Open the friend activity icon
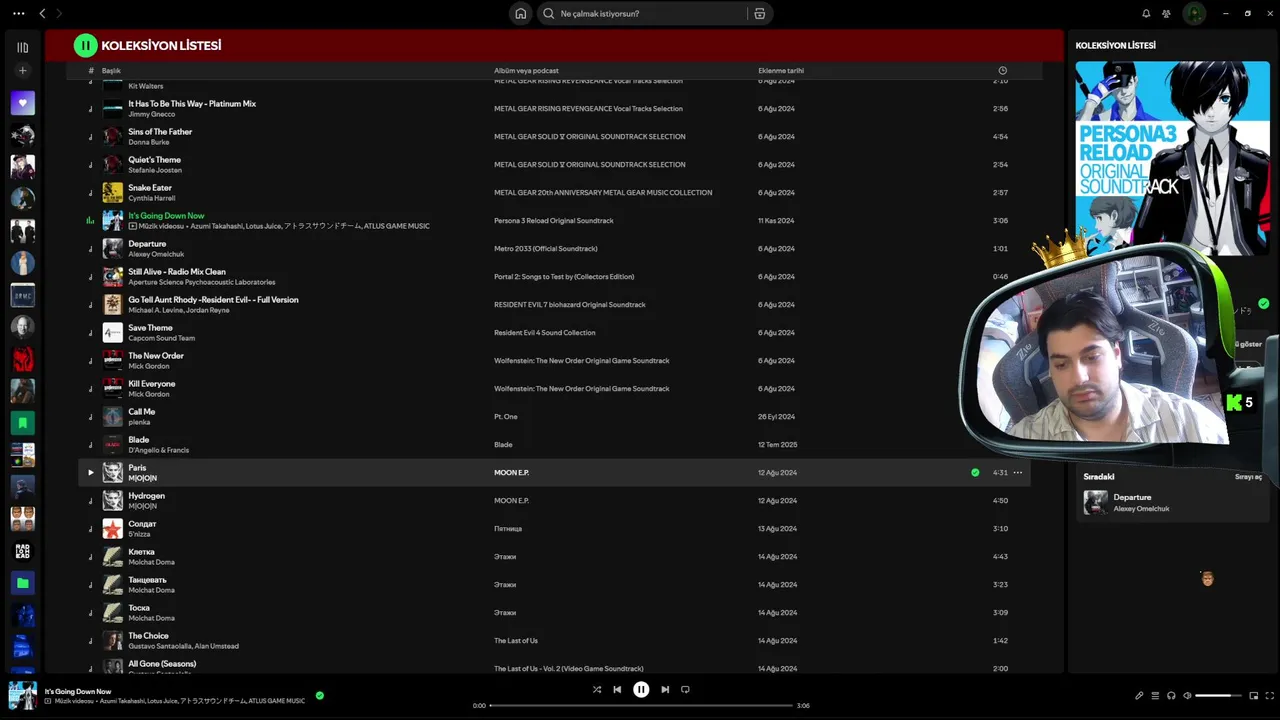Viewport: 1280px width, 720px height. click(1166, 13)
